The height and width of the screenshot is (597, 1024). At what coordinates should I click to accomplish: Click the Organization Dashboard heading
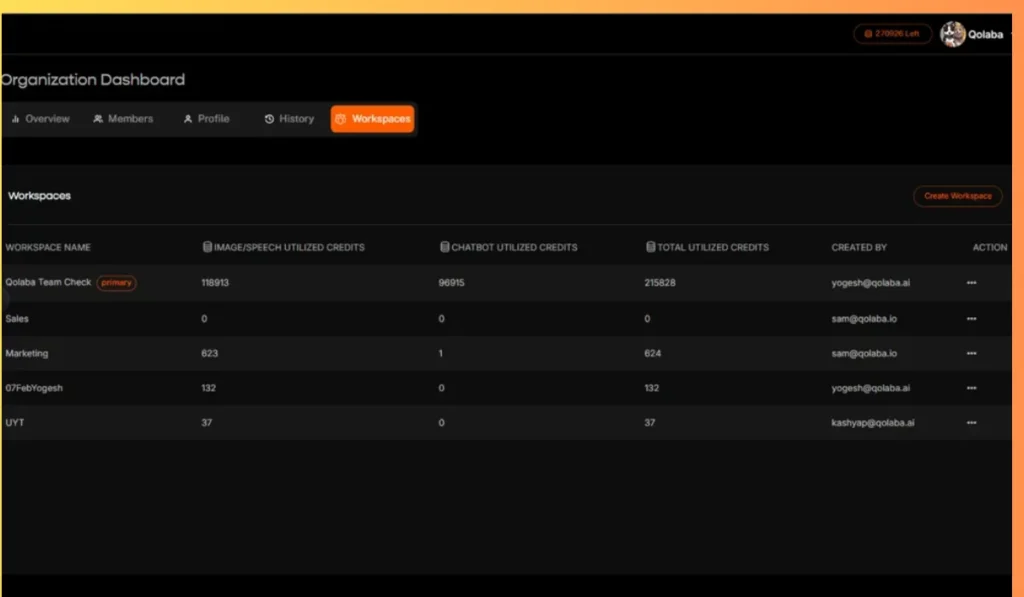[93, 80]
